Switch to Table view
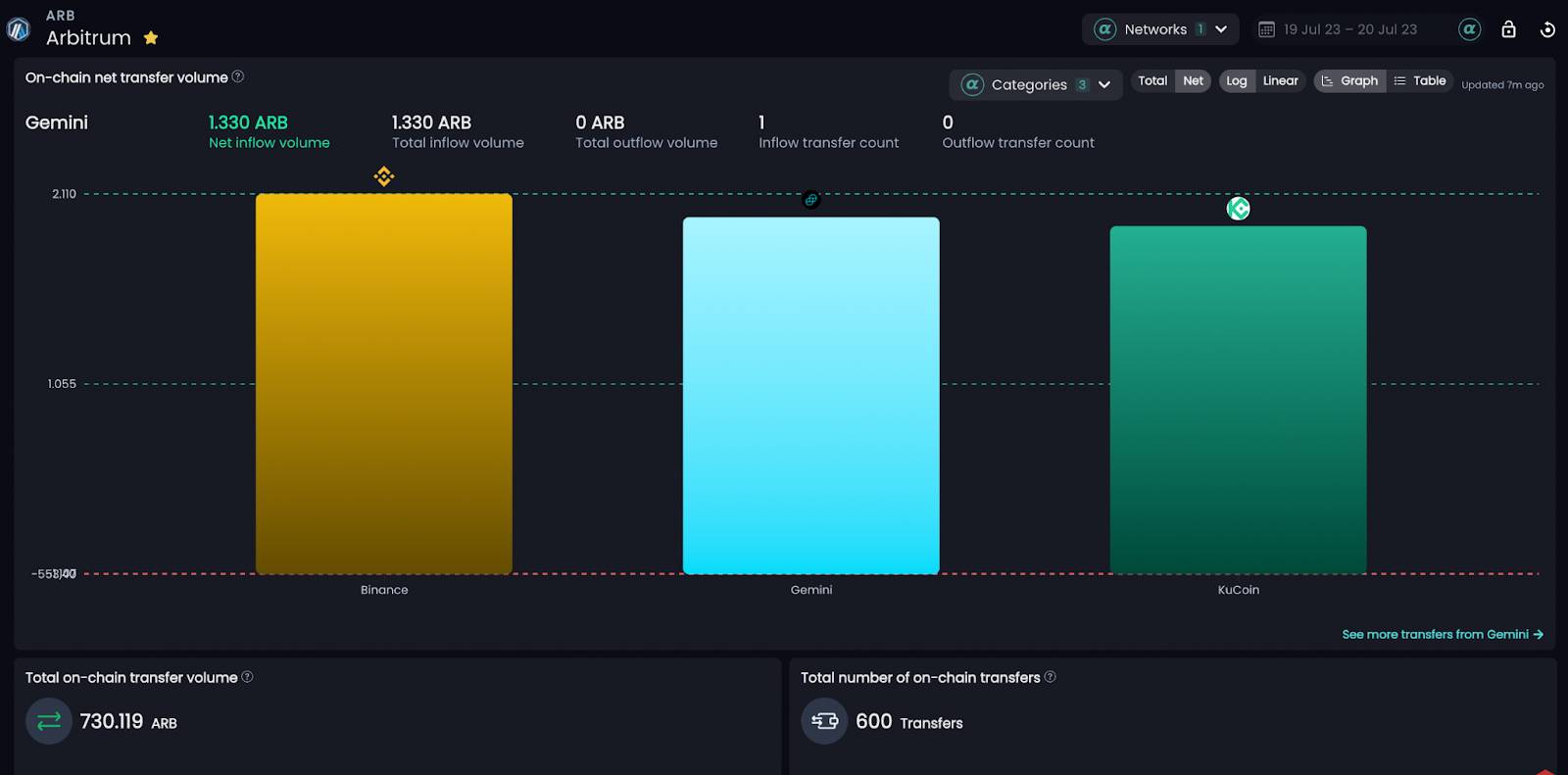 [1420, 80]
